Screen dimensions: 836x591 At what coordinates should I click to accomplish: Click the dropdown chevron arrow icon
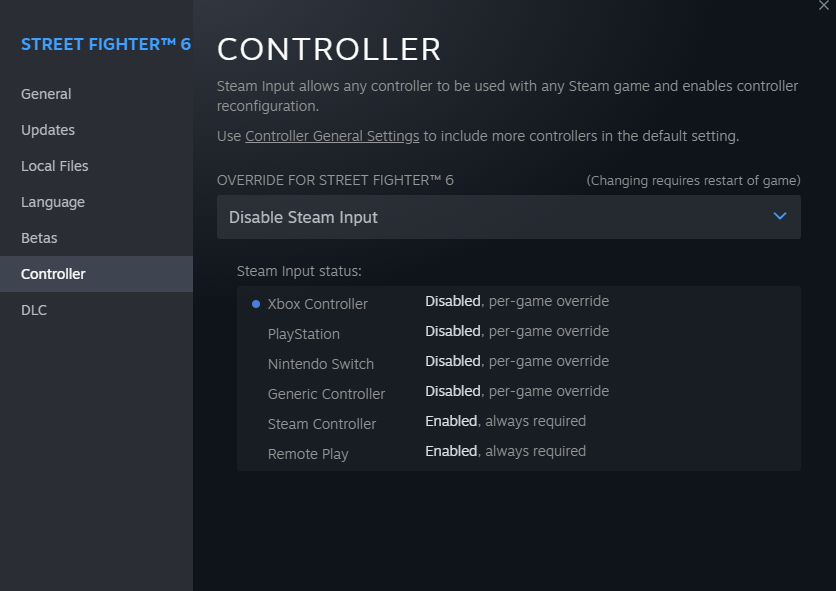click(x=780, y=216)
